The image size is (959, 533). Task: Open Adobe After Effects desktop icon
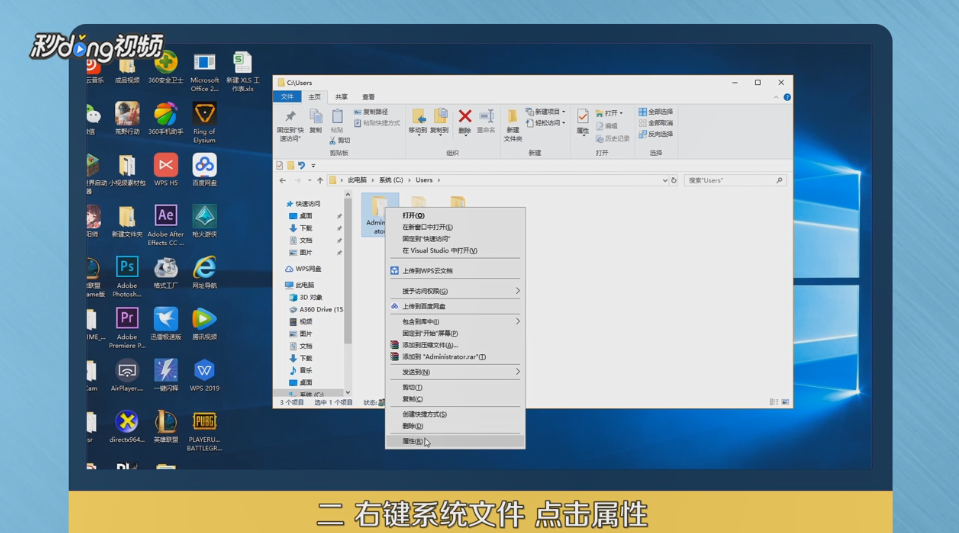[x=165, y=225]
